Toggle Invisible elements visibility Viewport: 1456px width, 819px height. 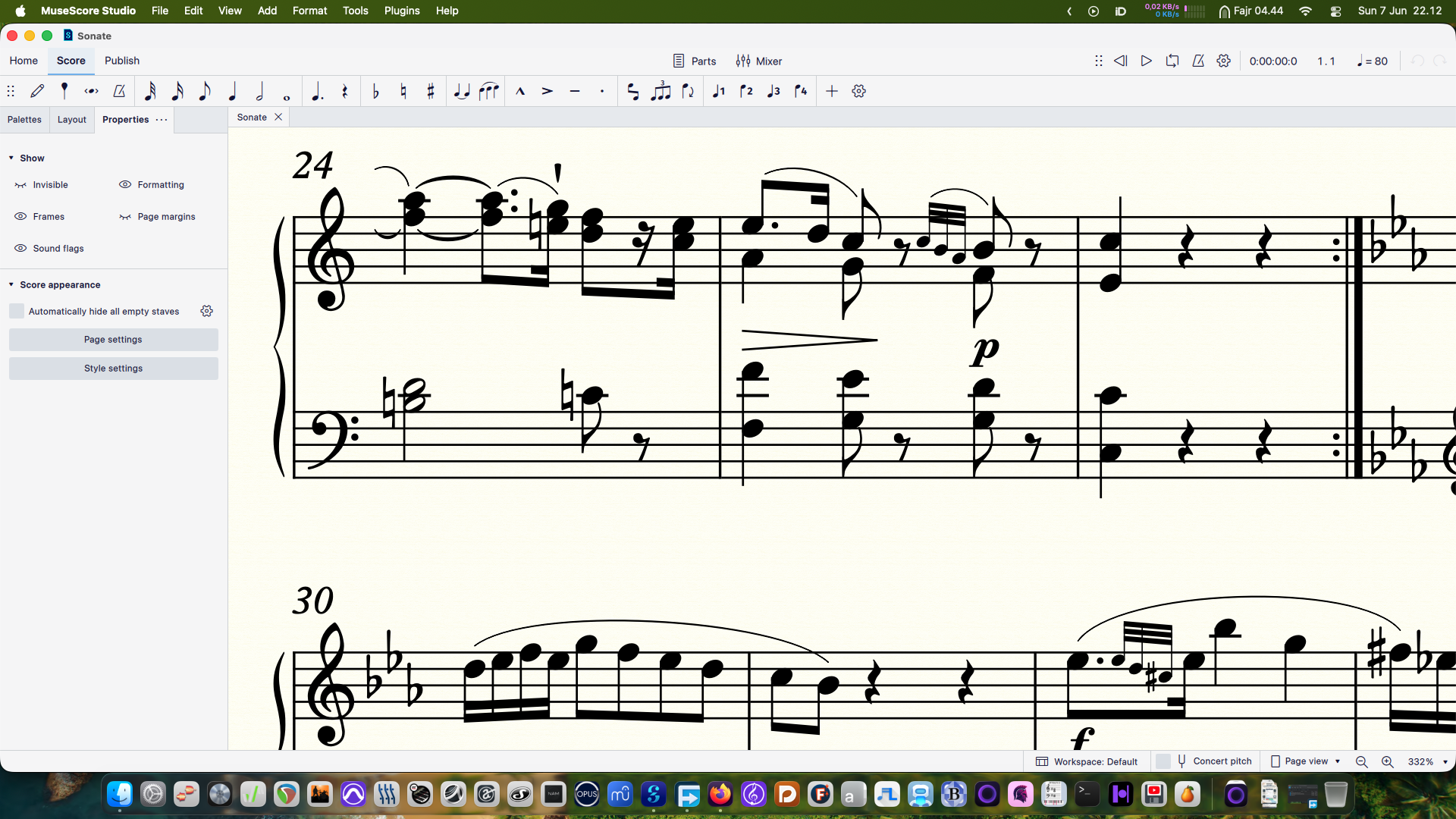41,185
